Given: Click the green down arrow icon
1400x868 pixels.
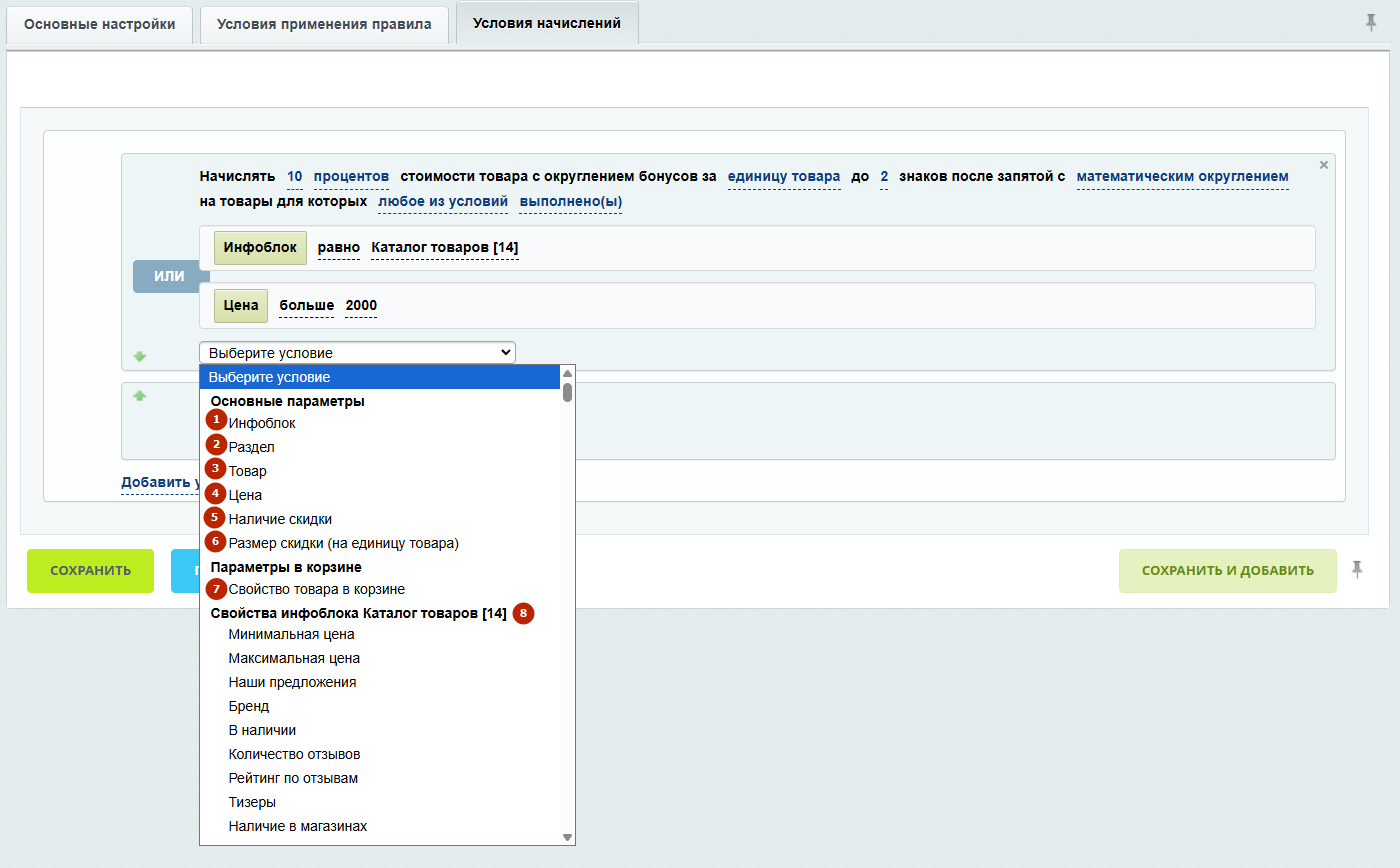Looking at the screenshot, I should coord(140,356).
